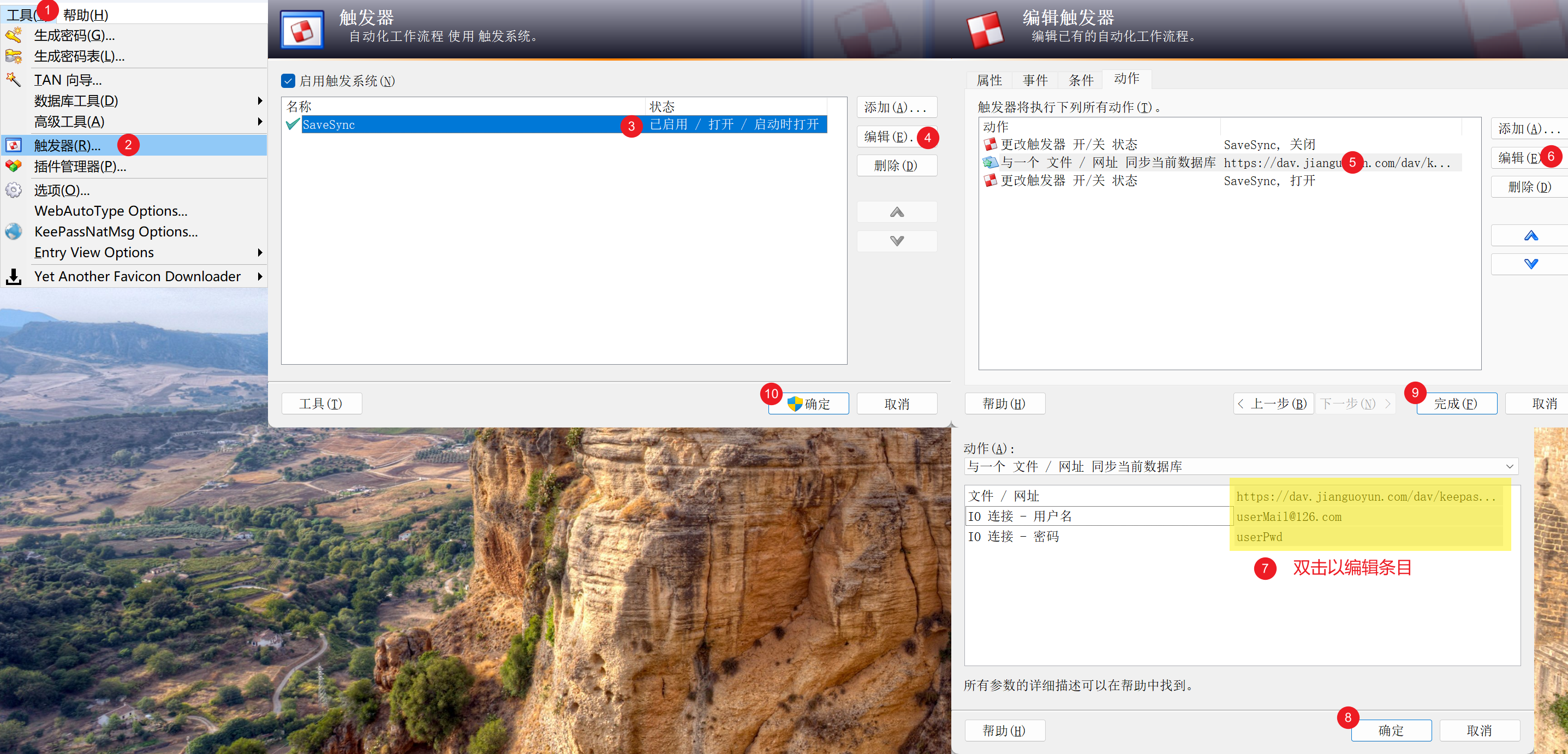Click the TAN wizard wand icon
The height and width of the screenshot is (754, 1568).
14,79
